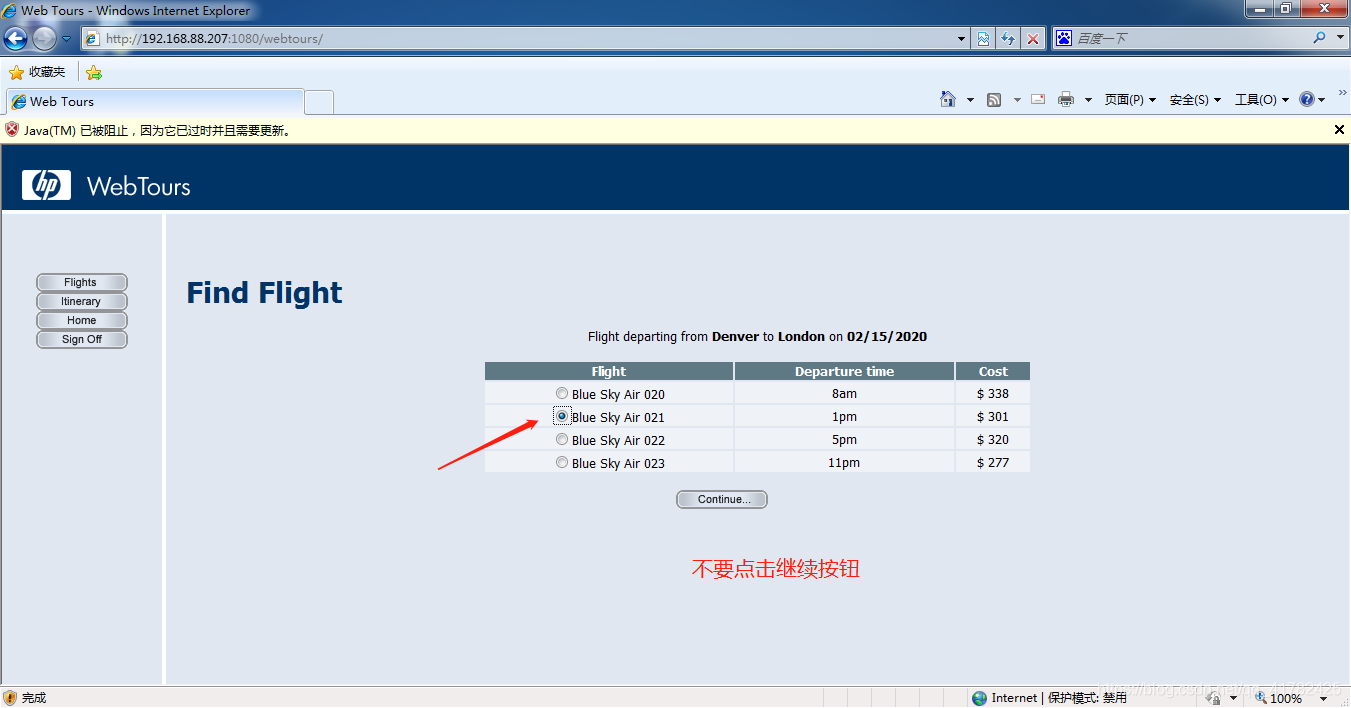Open a new blank tab
Viewport: 1351px width, 708px height.
pos(319,102)
